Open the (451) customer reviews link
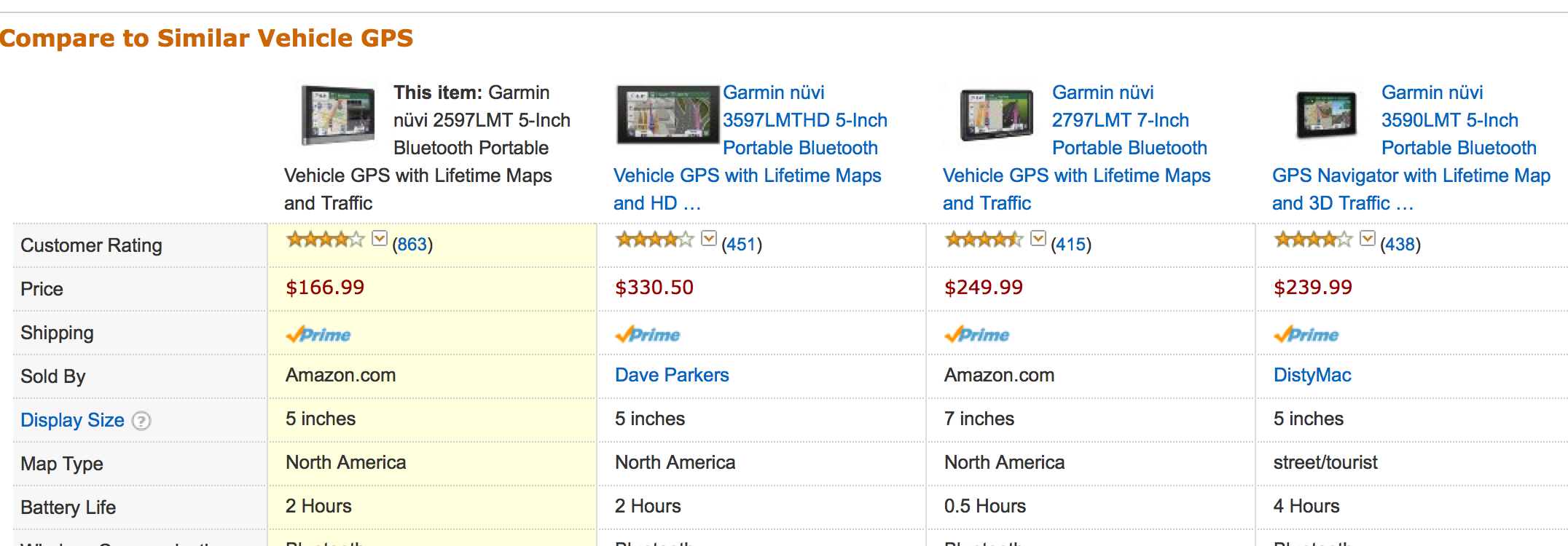 pyautogui.click(x=742, y=245)
